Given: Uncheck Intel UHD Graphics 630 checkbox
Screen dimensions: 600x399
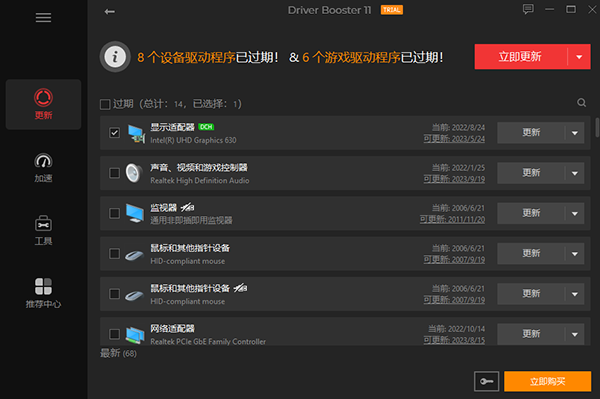Looking at the screenshot, I should tap(114, 133).
